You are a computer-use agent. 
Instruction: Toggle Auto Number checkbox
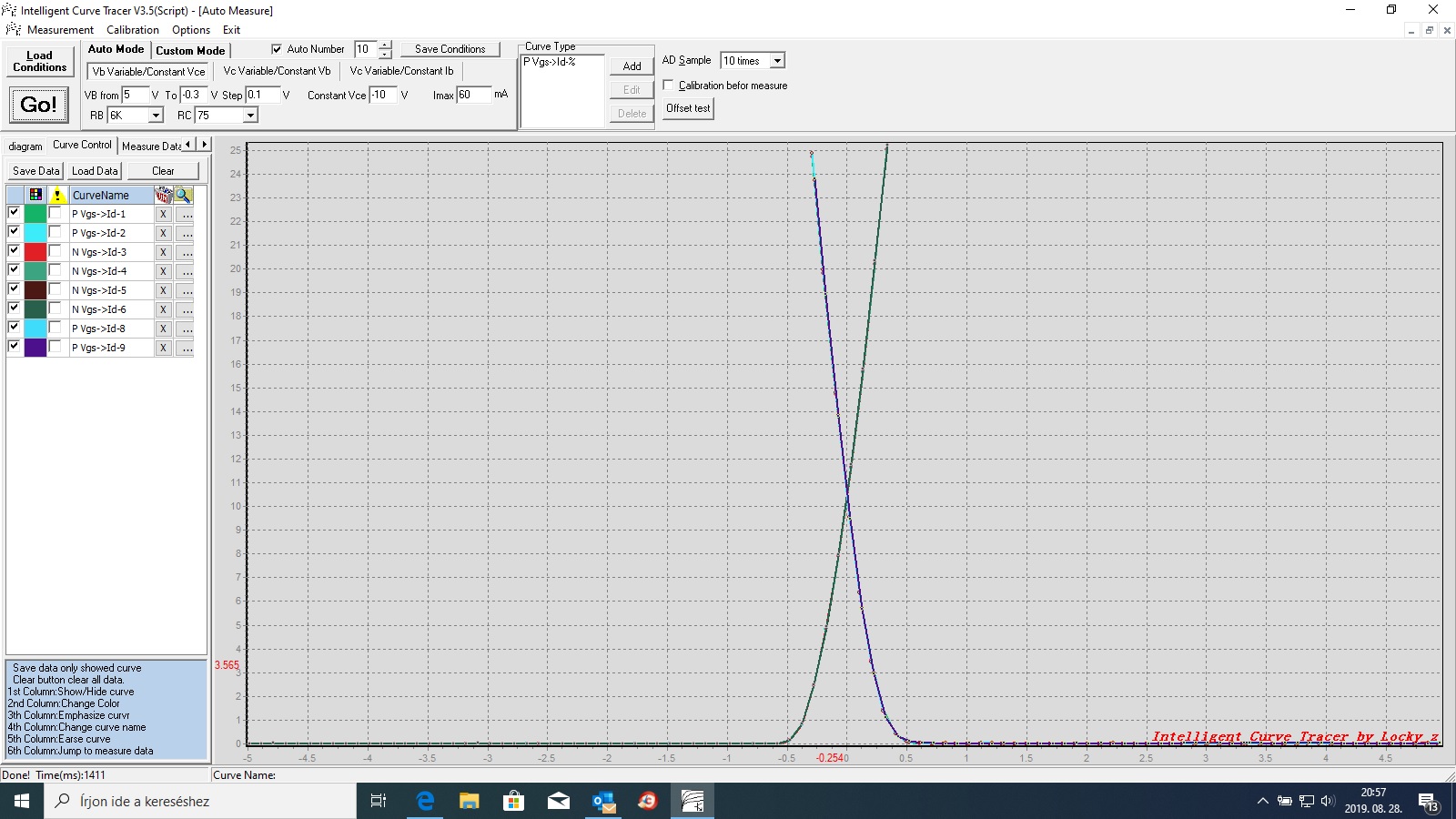tap(277, 49)
